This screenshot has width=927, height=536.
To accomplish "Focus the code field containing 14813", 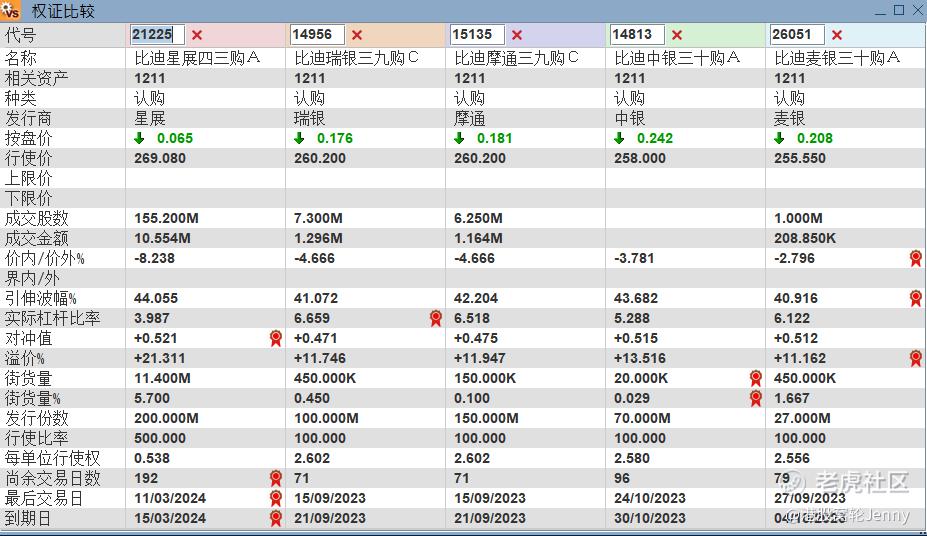I will click(x=637, y=34).
